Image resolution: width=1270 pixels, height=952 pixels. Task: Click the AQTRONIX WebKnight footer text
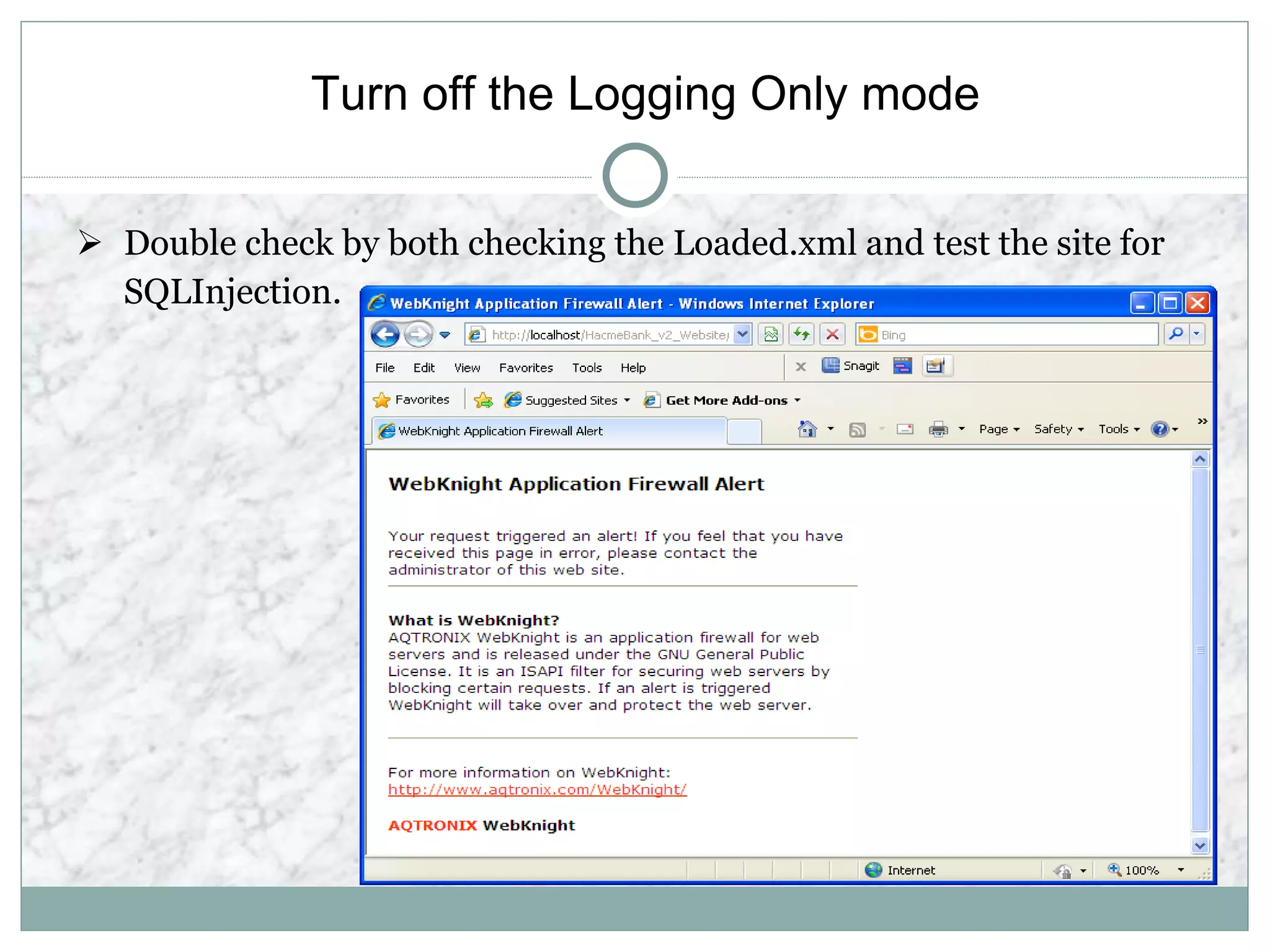(482, 826)
